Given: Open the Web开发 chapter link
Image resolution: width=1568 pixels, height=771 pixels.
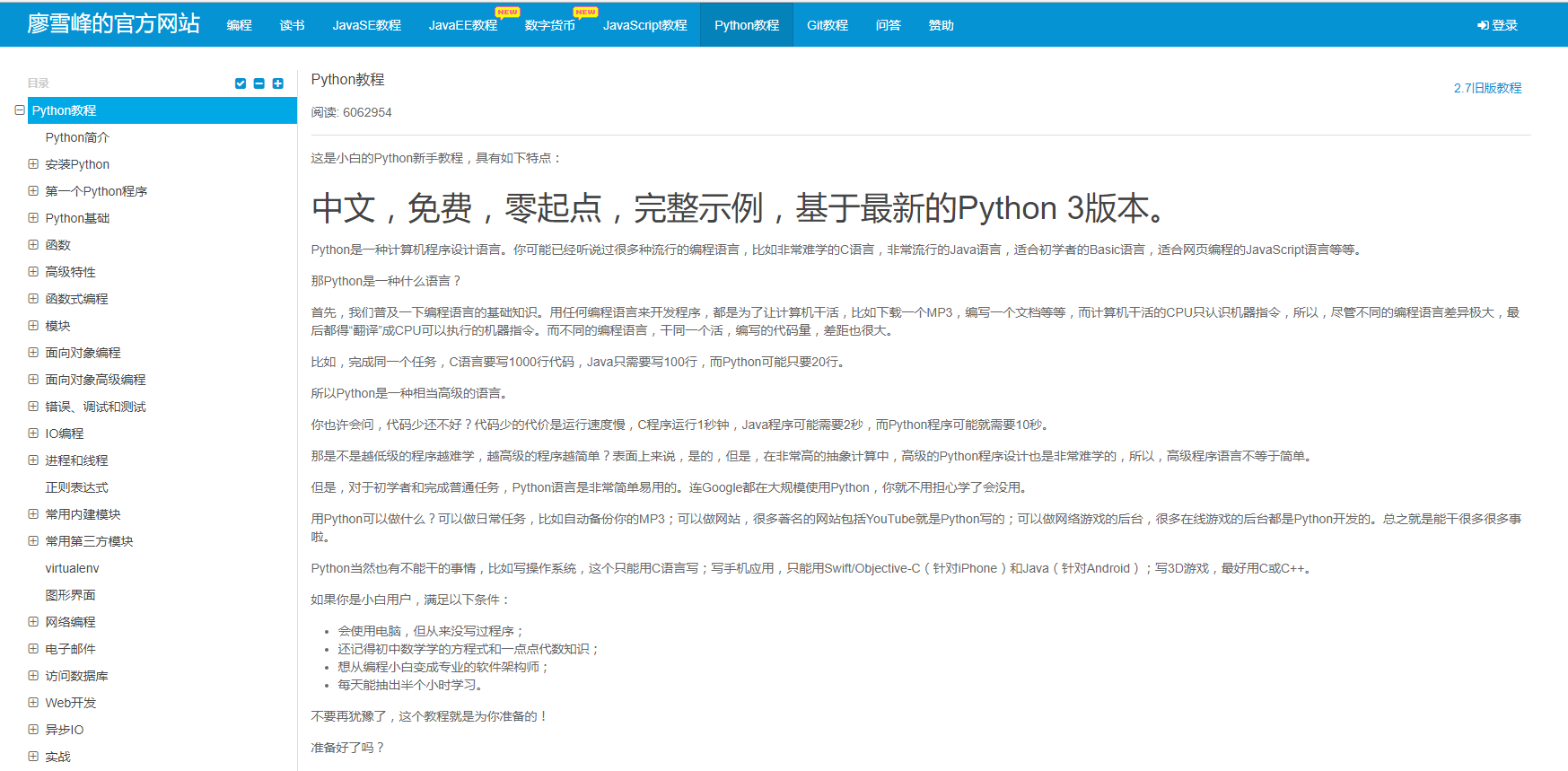Looking at the screenshot, I should click(x=70, y=703).
